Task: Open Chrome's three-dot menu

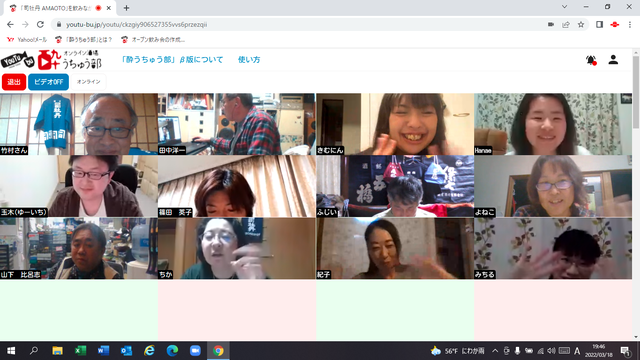Action: (630, 24)
